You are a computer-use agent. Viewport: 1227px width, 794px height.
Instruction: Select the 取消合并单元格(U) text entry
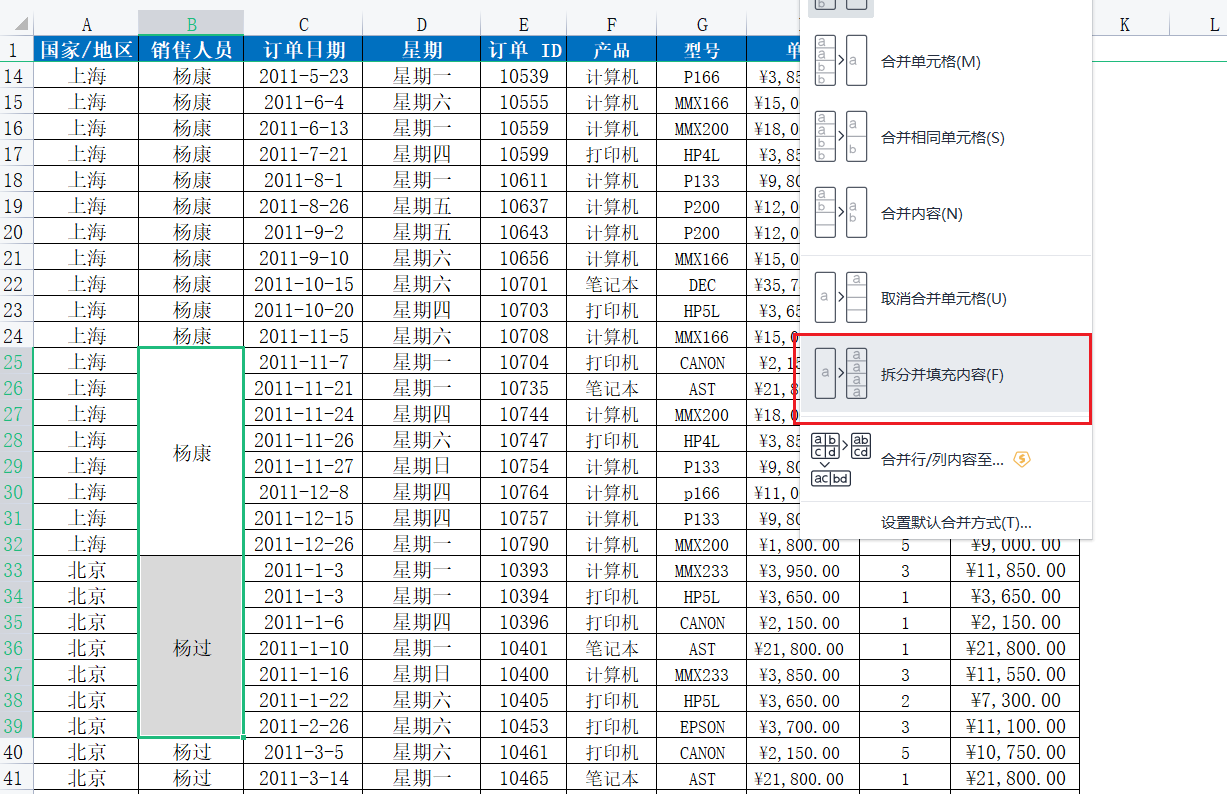943,298
